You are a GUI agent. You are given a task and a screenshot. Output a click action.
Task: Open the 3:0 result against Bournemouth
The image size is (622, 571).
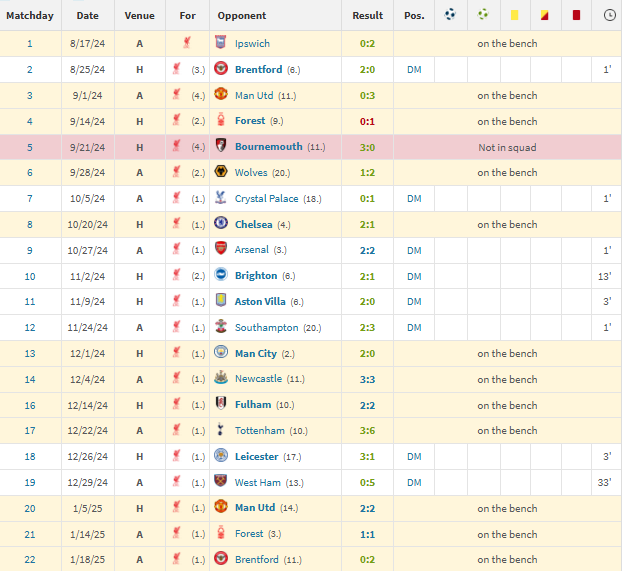click(367, 147)
